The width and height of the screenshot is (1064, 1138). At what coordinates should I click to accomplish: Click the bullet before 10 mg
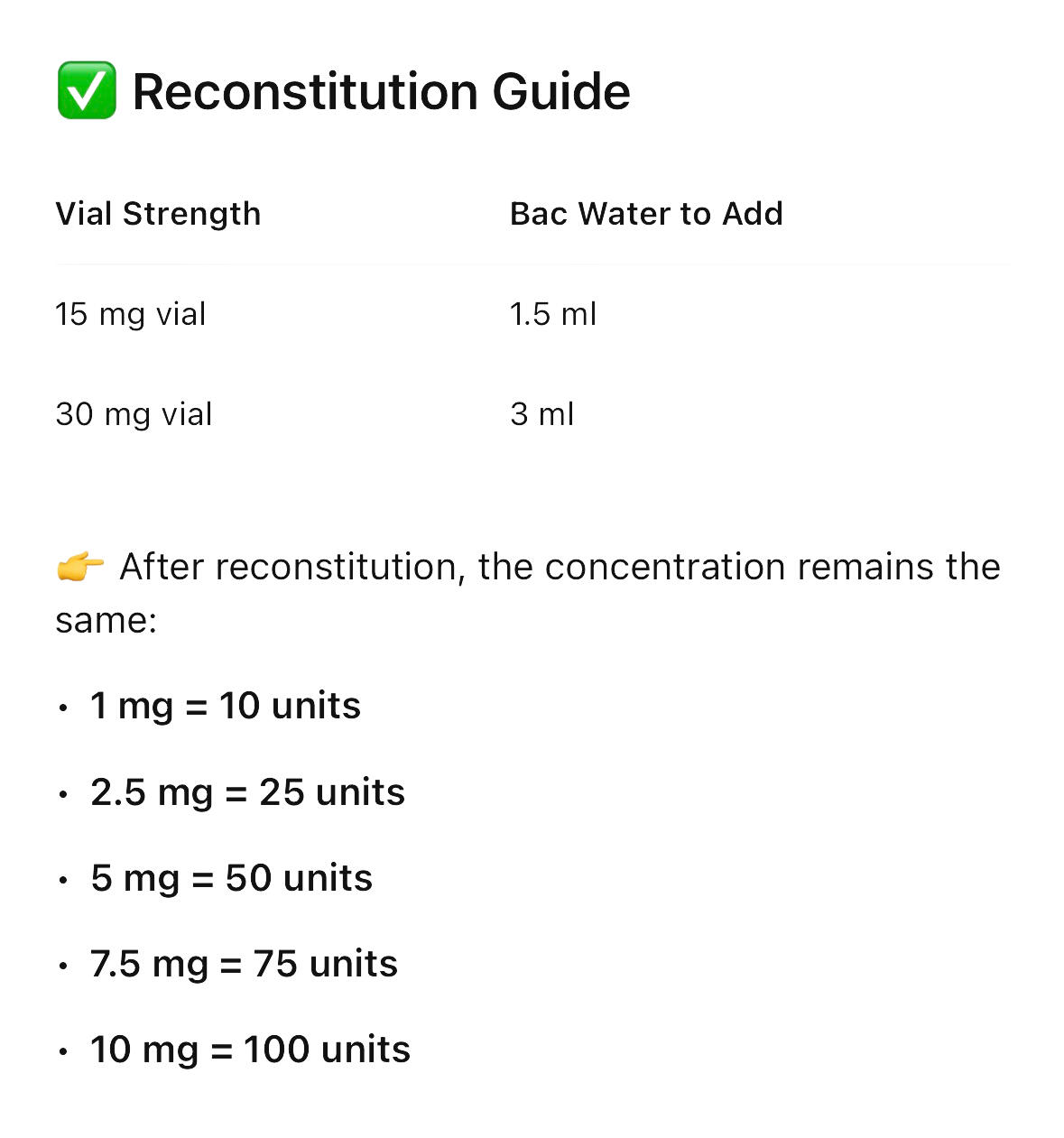63,1052
